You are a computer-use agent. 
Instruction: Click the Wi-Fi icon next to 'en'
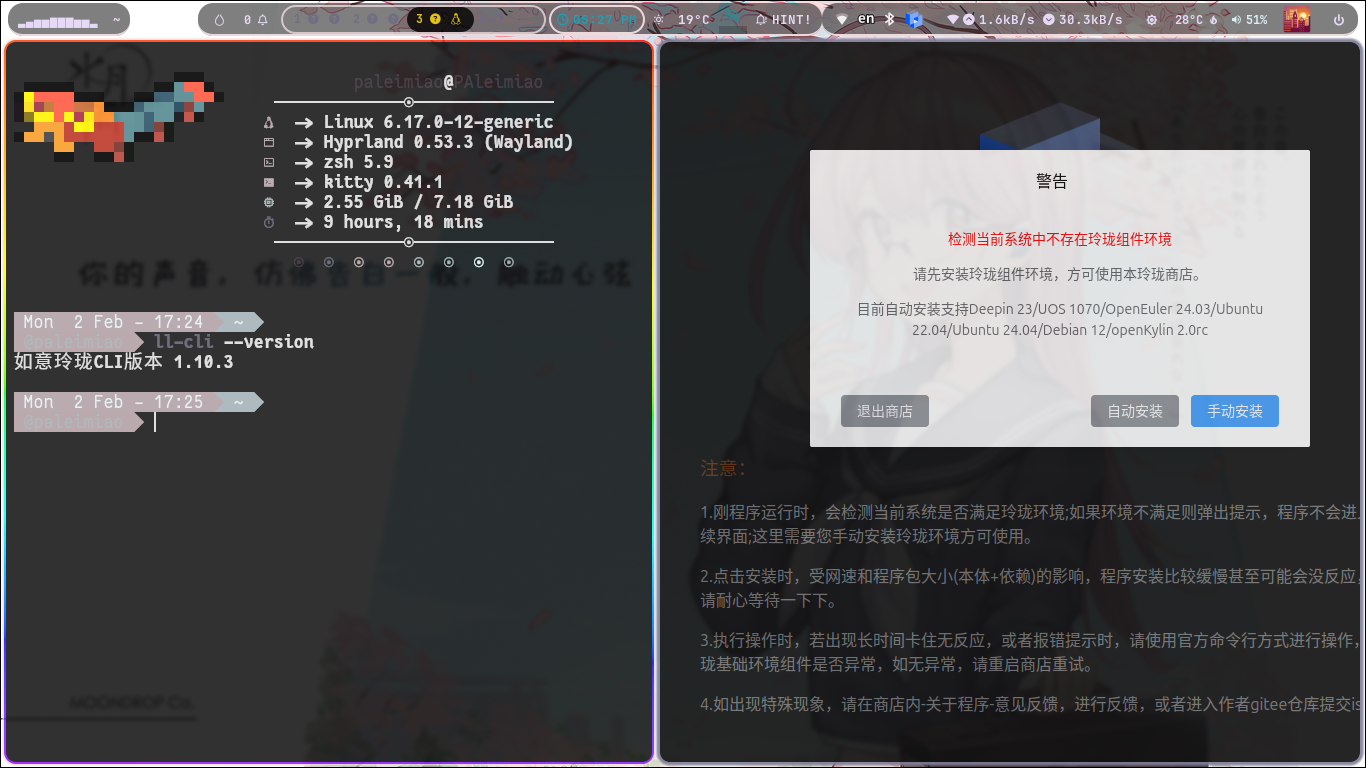coord(842,19)
